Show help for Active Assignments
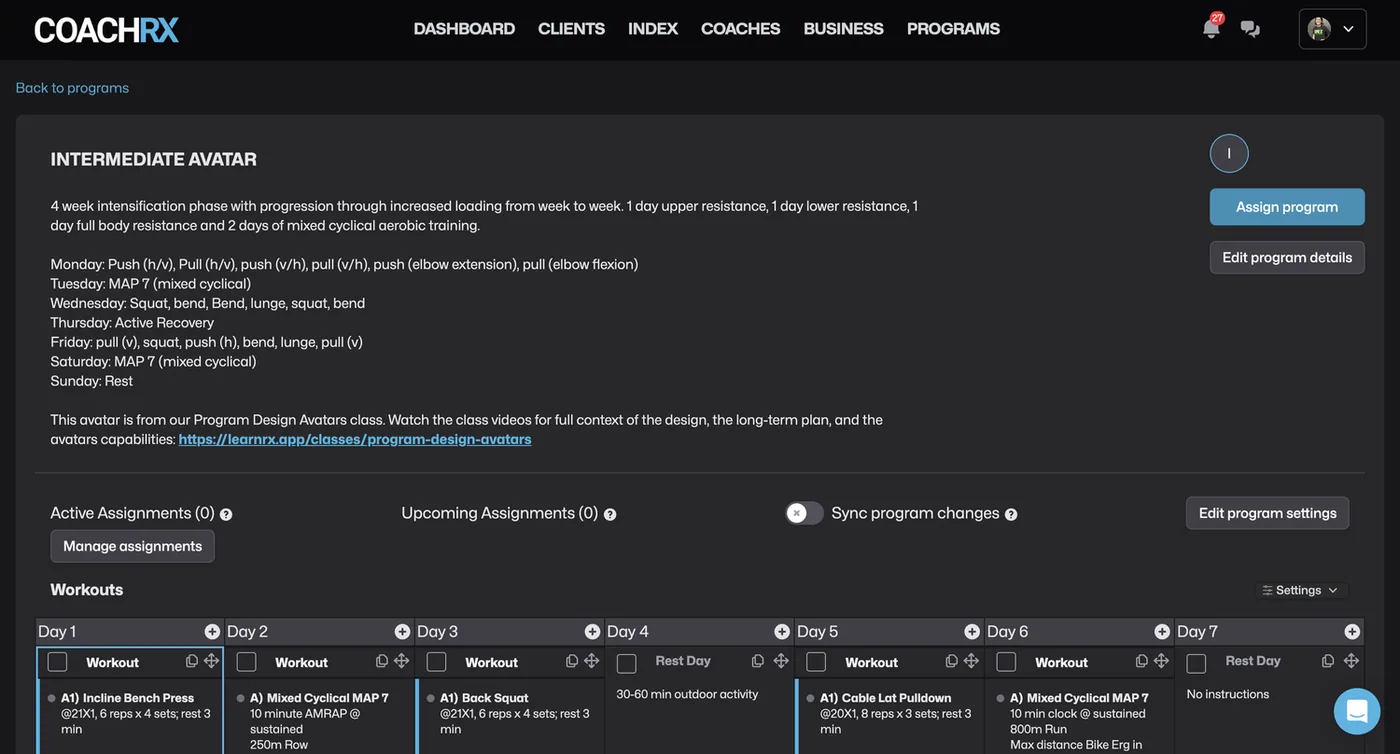Viewport: 1400px width, 754px height. 226,514
